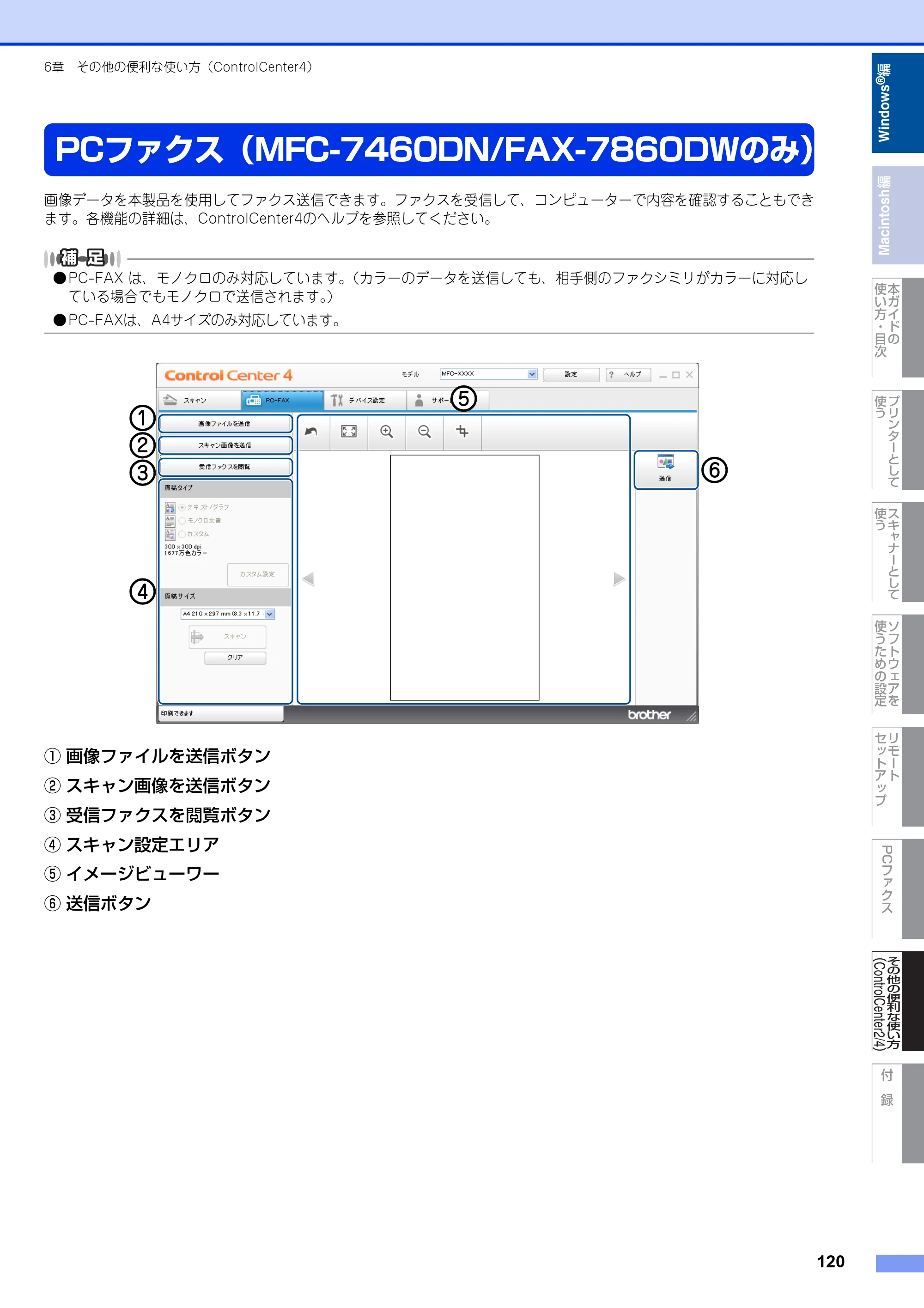This screenshot has width=924, height=1308.
Task: Switch to the PC-FAX tab
Action: [x=282, y=400]
